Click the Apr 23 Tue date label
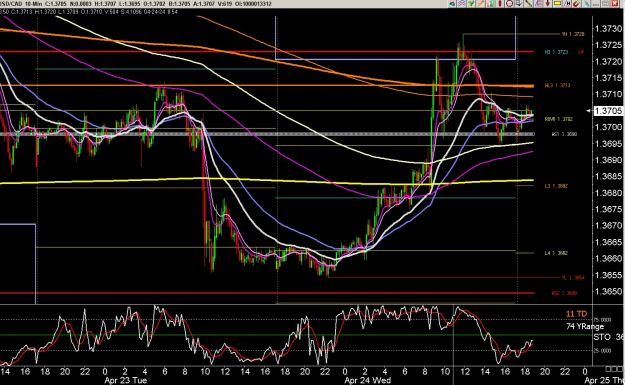Viewport: 625px width, 385px height. click(126, 380)
